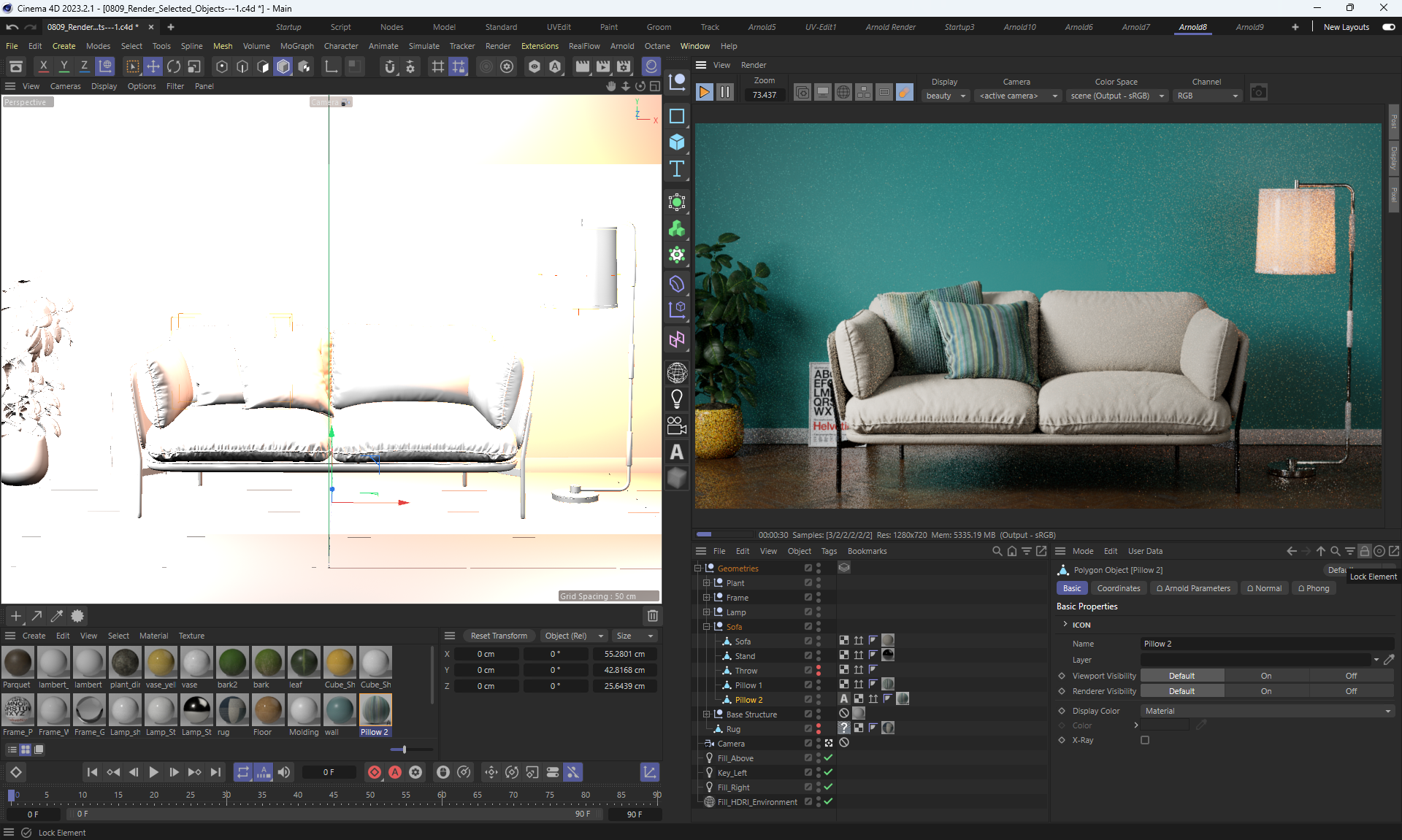This screenshot has width=1402, height=840.
Task: Expand the Base Structure tree item
Action: tap(706, 714)
